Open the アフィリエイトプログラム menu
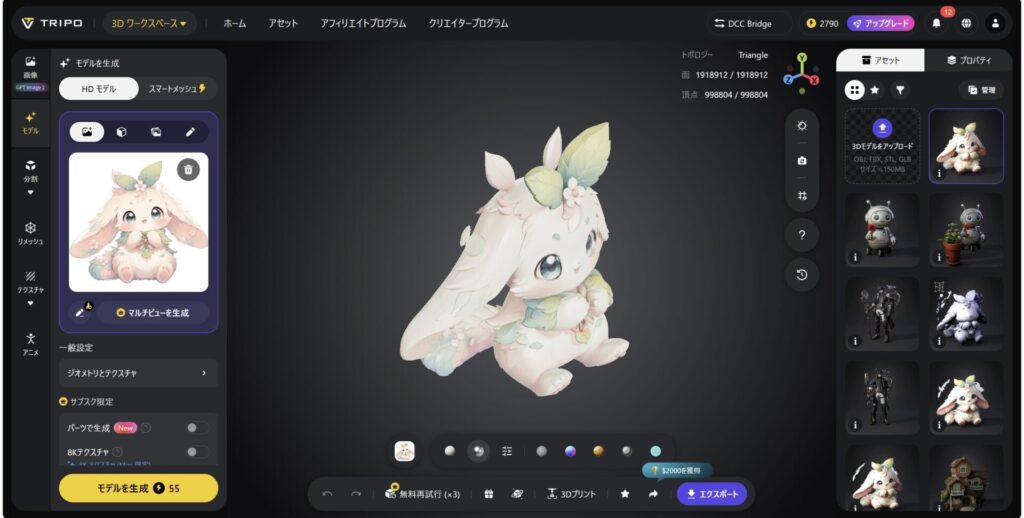This screenshot has height=518, width=1024. (363, 23)
